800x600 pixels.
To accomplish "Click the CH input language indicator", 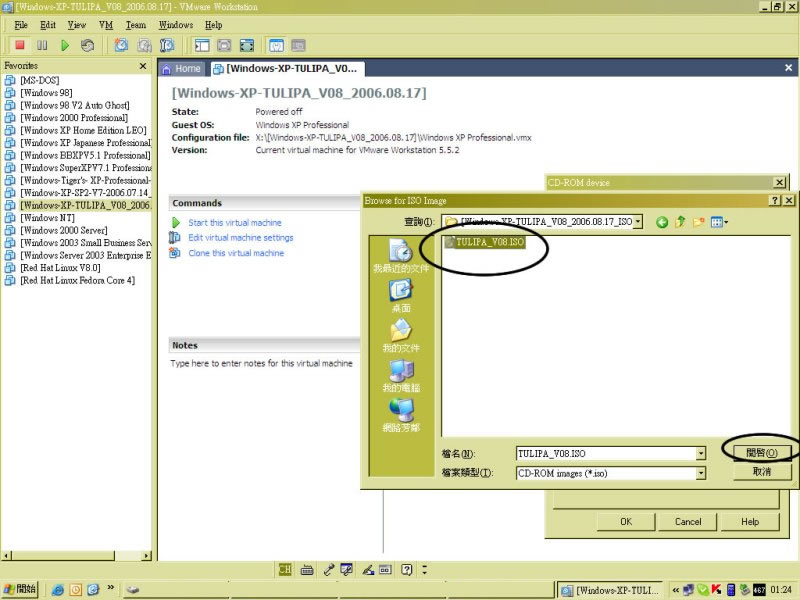I will (285, 569).
